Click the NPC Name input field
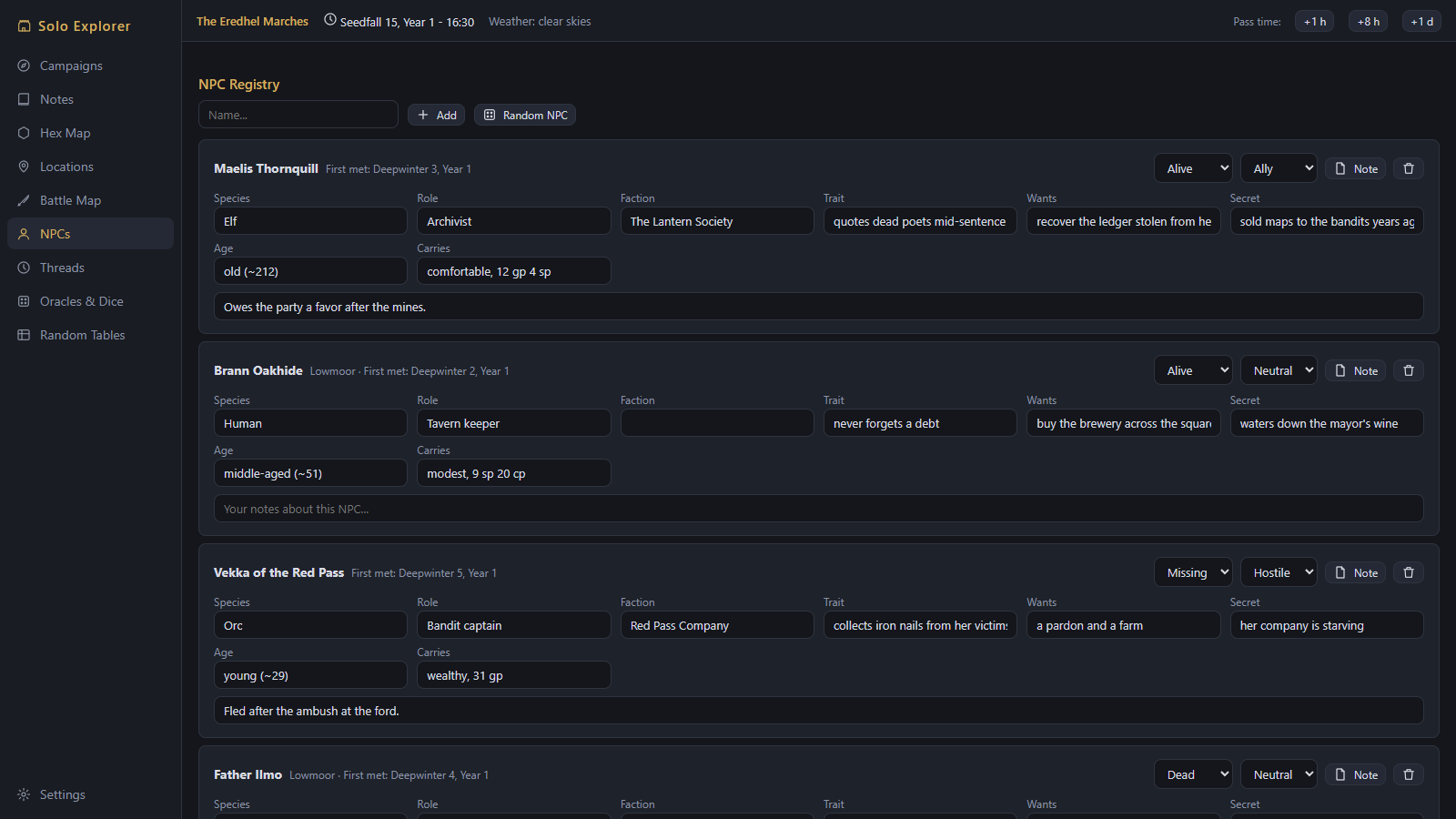Viewport: 1456px width, 819px height. [298, 115]
